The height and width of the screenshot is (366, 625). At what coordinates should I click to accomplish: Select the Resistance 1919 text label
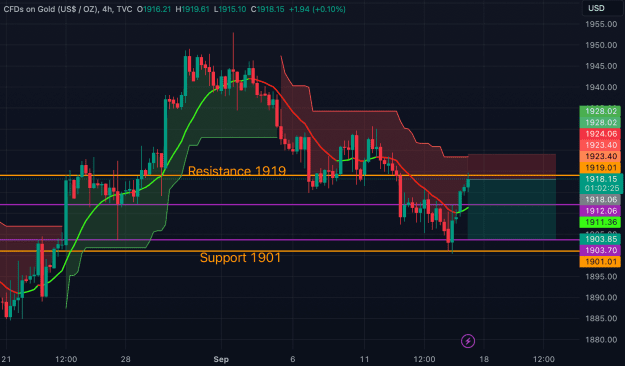click(x=237, y=171)
